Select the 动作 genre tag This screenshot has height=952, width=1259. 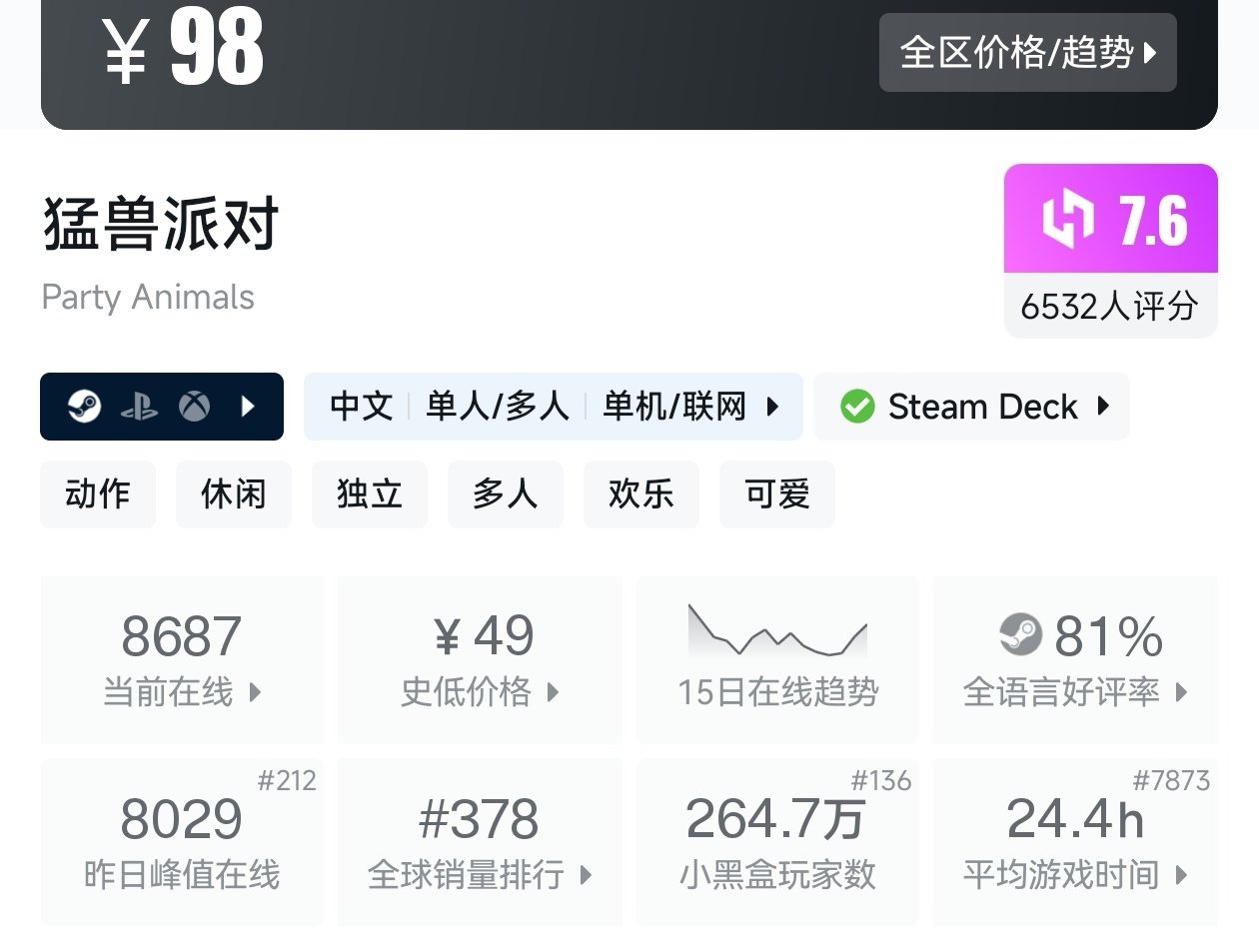tap(98, 493)
